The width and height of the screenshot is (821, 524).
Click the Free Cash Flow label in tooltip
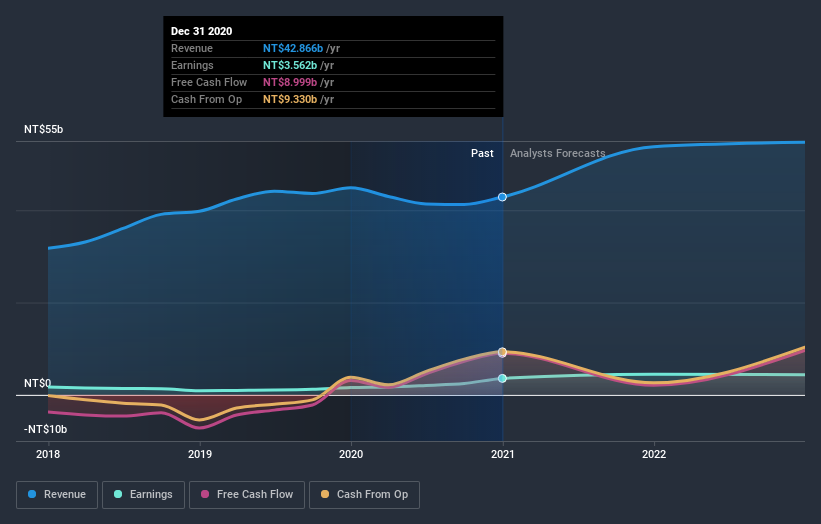pyautogui.click(x=209, y=82)
